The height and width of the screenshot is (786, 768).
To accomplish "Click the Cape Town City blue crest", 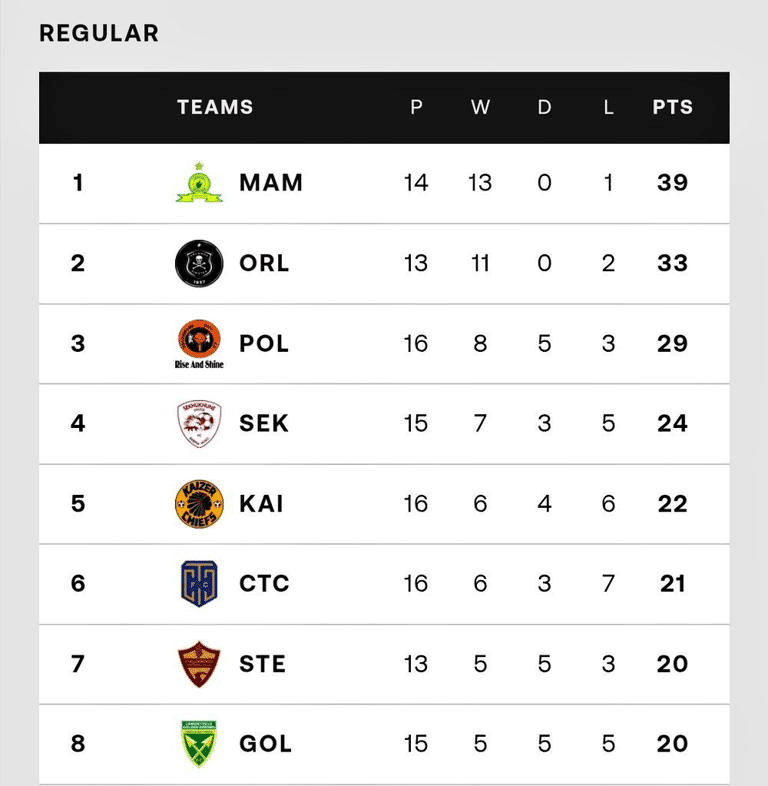I will tap(199, 583).
